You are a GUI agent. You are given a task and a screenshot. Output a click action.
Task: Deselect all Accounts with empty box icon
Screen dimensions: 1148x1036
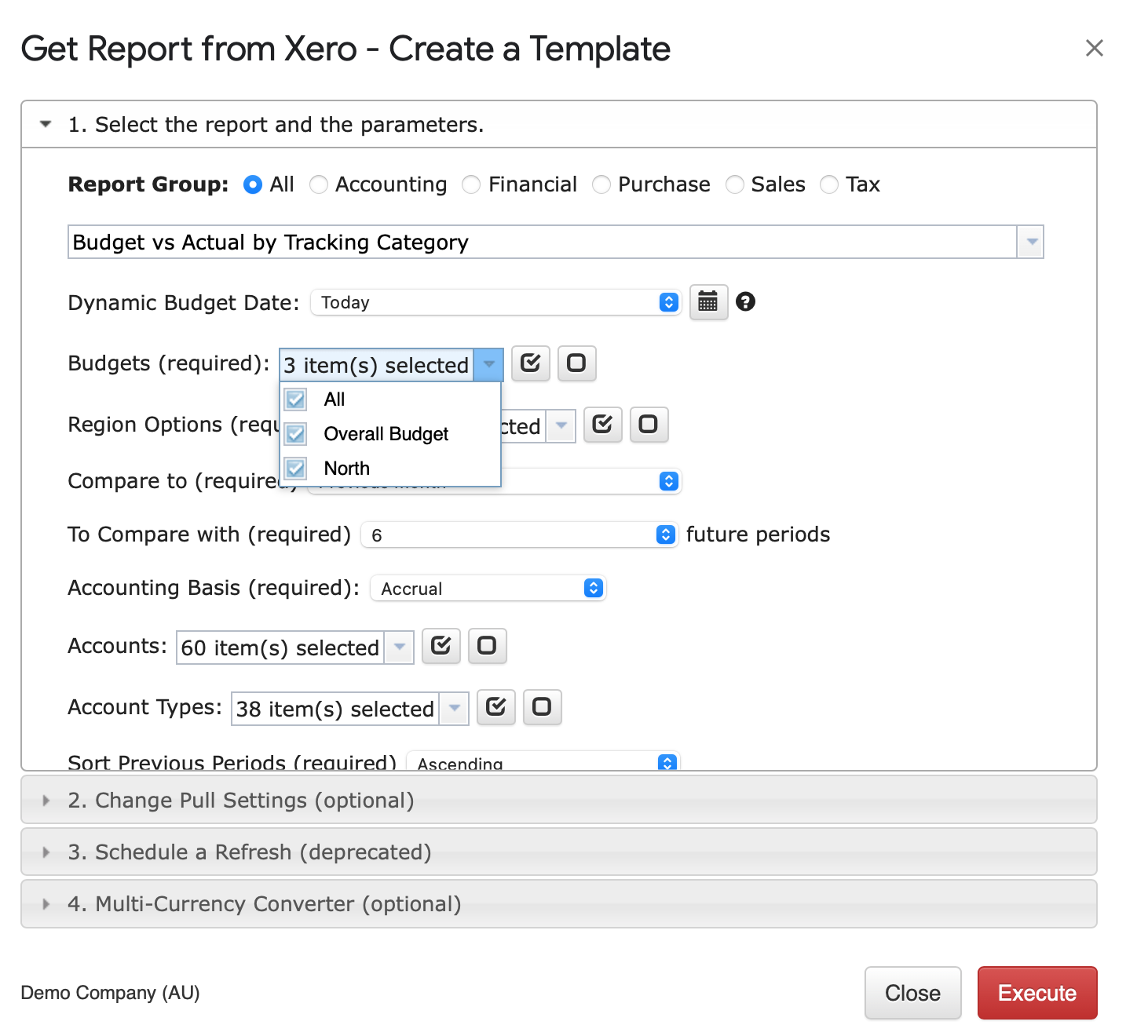pos(487,646)
